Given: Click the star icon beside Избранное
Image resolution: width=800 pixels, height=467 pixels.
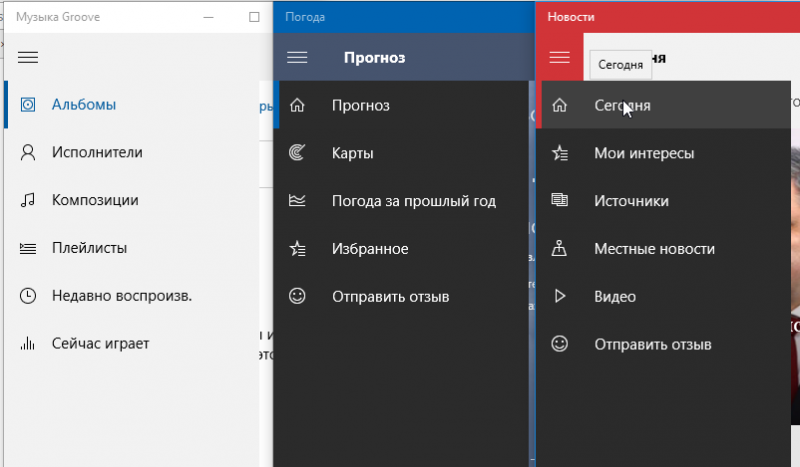Looking at the screenshot, I should click(297, 249).
